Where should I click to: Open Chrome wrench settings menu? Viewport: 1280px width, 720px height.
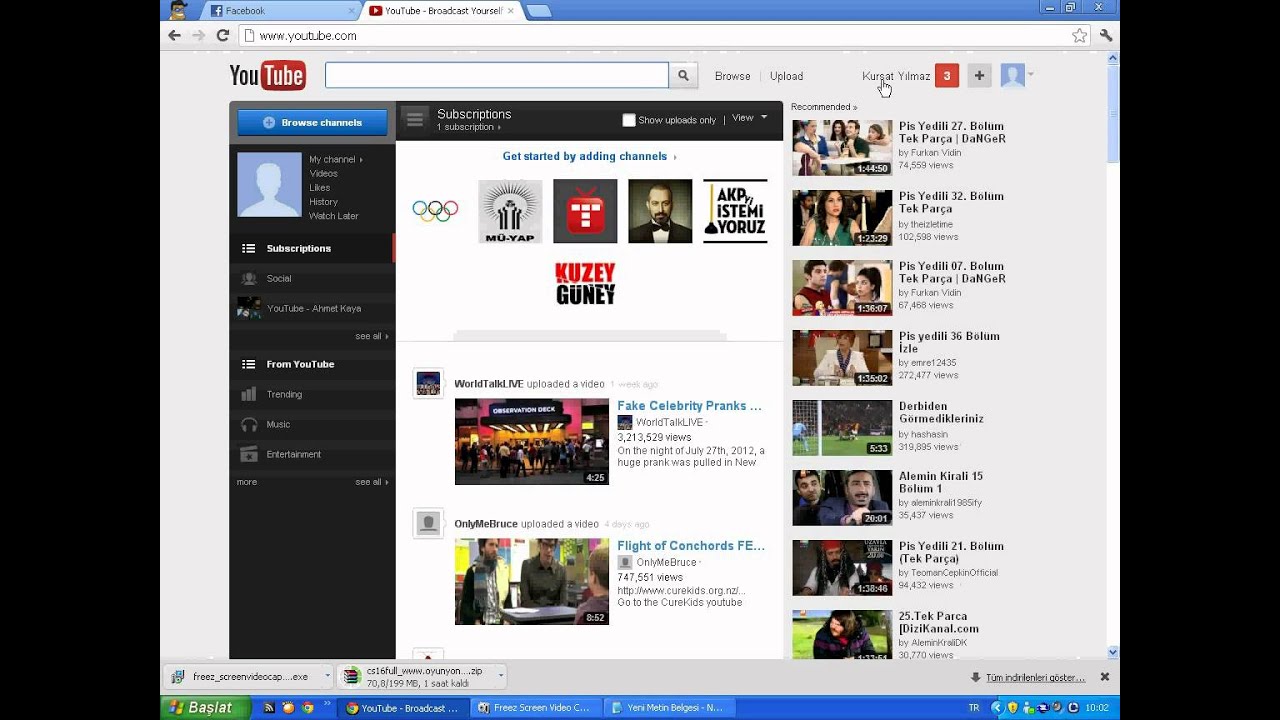pos(1105,35)
